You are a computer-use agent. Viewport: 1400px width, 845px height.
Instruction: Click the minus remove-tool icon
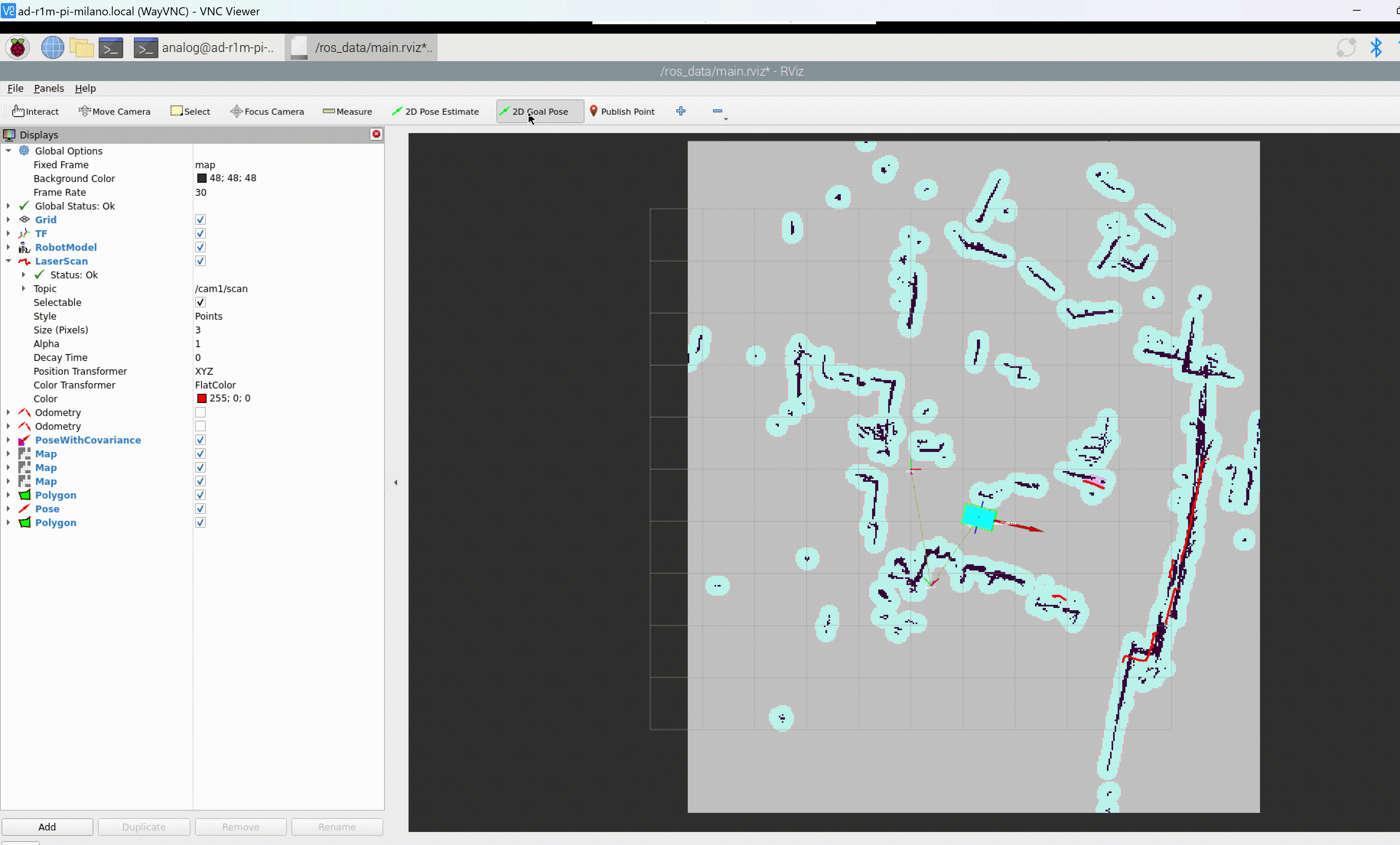click(718, 111)
